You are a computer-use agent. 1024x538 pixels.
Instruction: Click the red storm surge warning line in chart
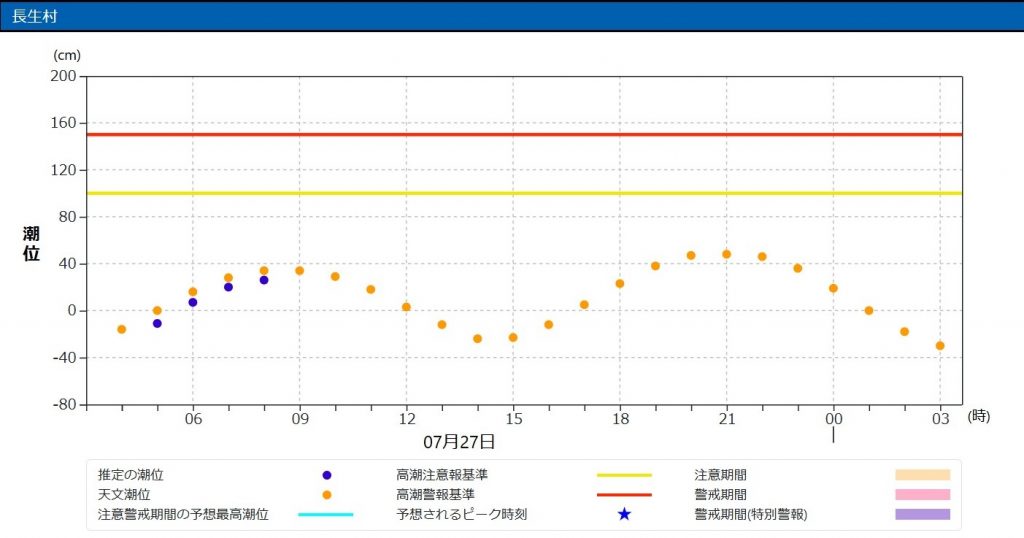(x=524, y=134)
